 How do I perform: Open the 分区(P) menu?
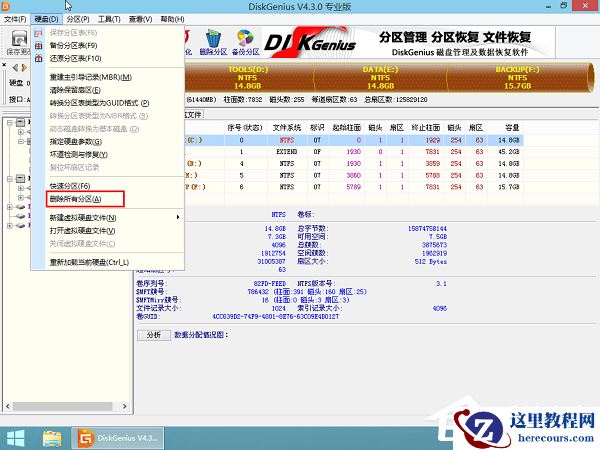(78, 19)
